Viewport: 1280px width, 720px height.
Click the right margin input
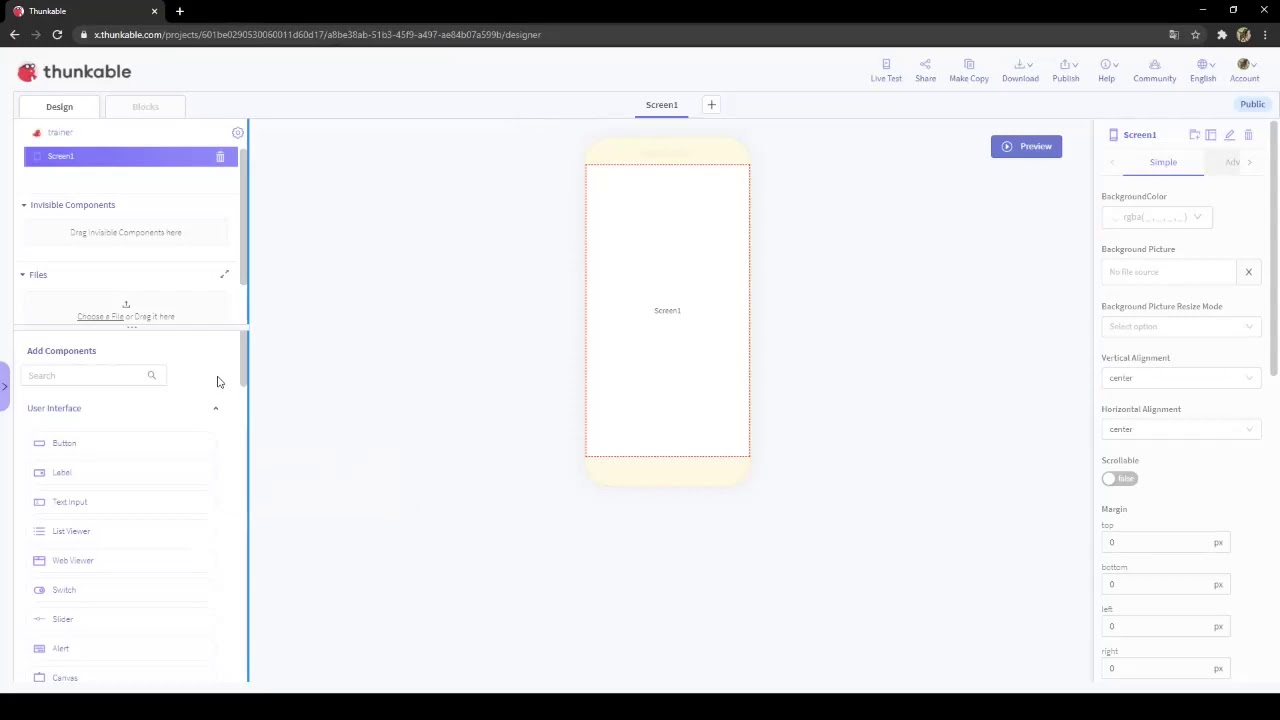point(1166,668)
